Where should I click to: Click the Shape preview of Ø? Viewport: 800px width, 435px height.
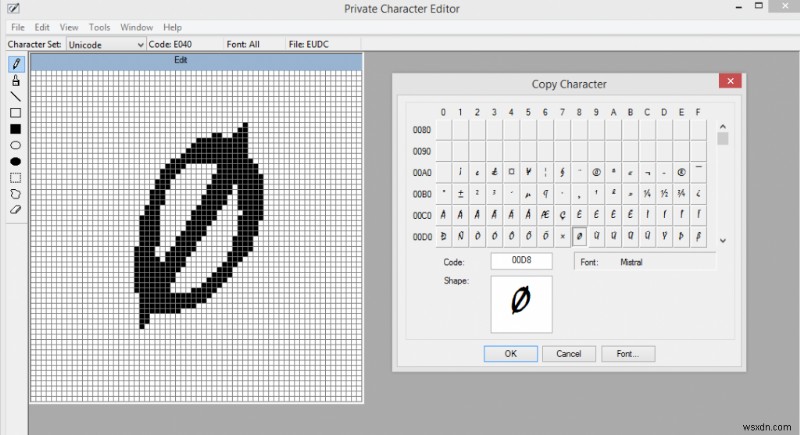click(521, 304)
